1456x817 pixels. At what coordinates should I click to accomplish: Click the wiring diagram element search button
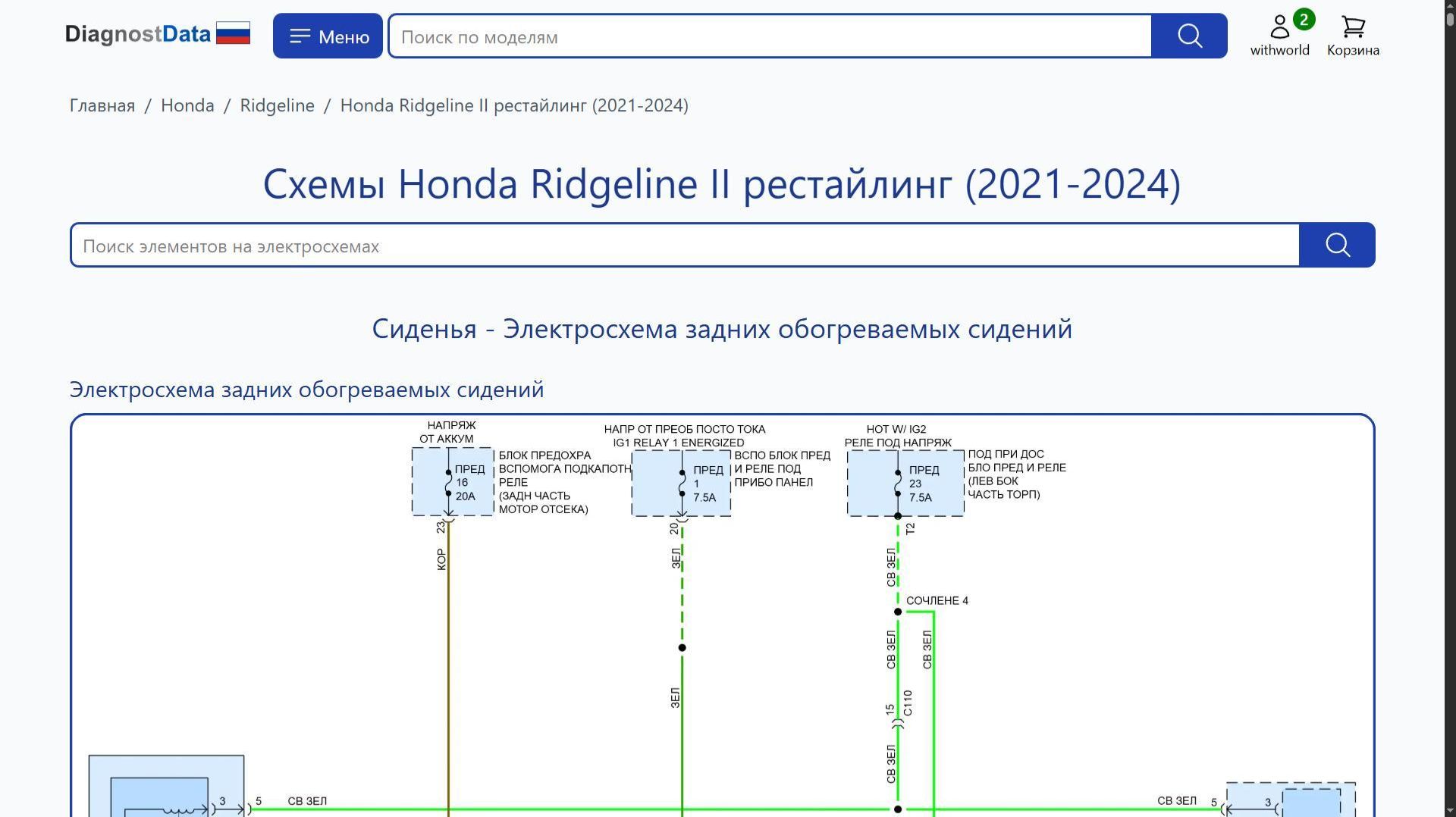coord(1337,245)
